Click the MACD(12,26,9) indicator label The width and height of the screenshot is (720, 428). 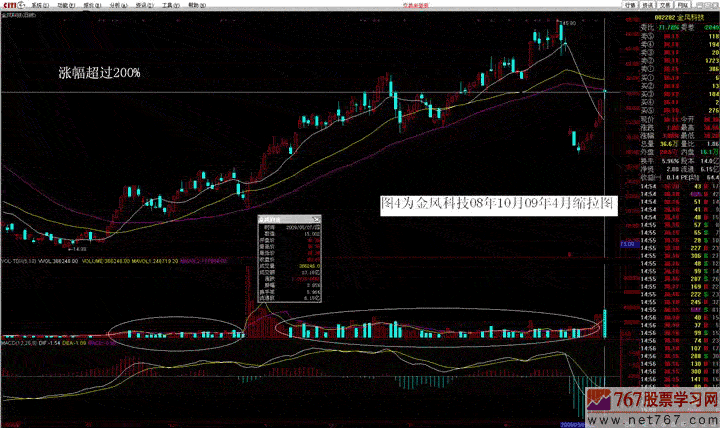[x=17, y=343]
